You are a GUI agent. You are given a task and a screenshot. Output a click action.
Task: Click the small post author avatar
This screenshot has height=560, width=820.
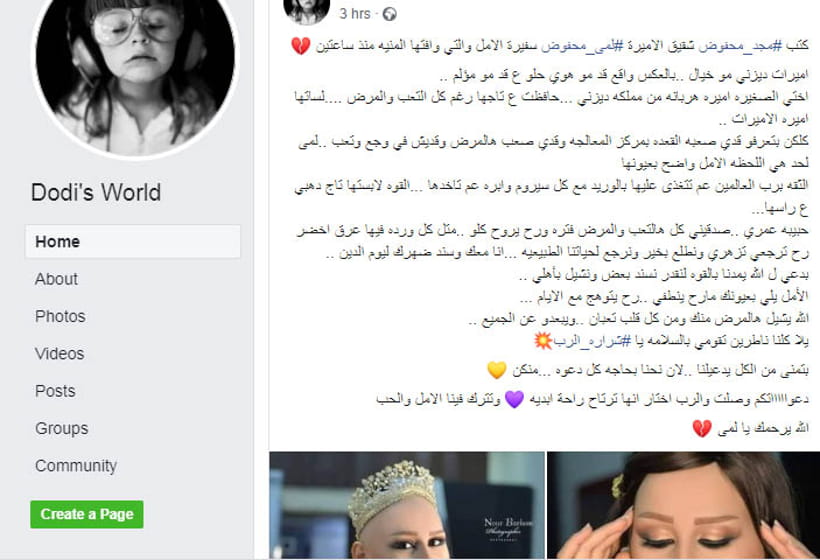click(306, 10)
